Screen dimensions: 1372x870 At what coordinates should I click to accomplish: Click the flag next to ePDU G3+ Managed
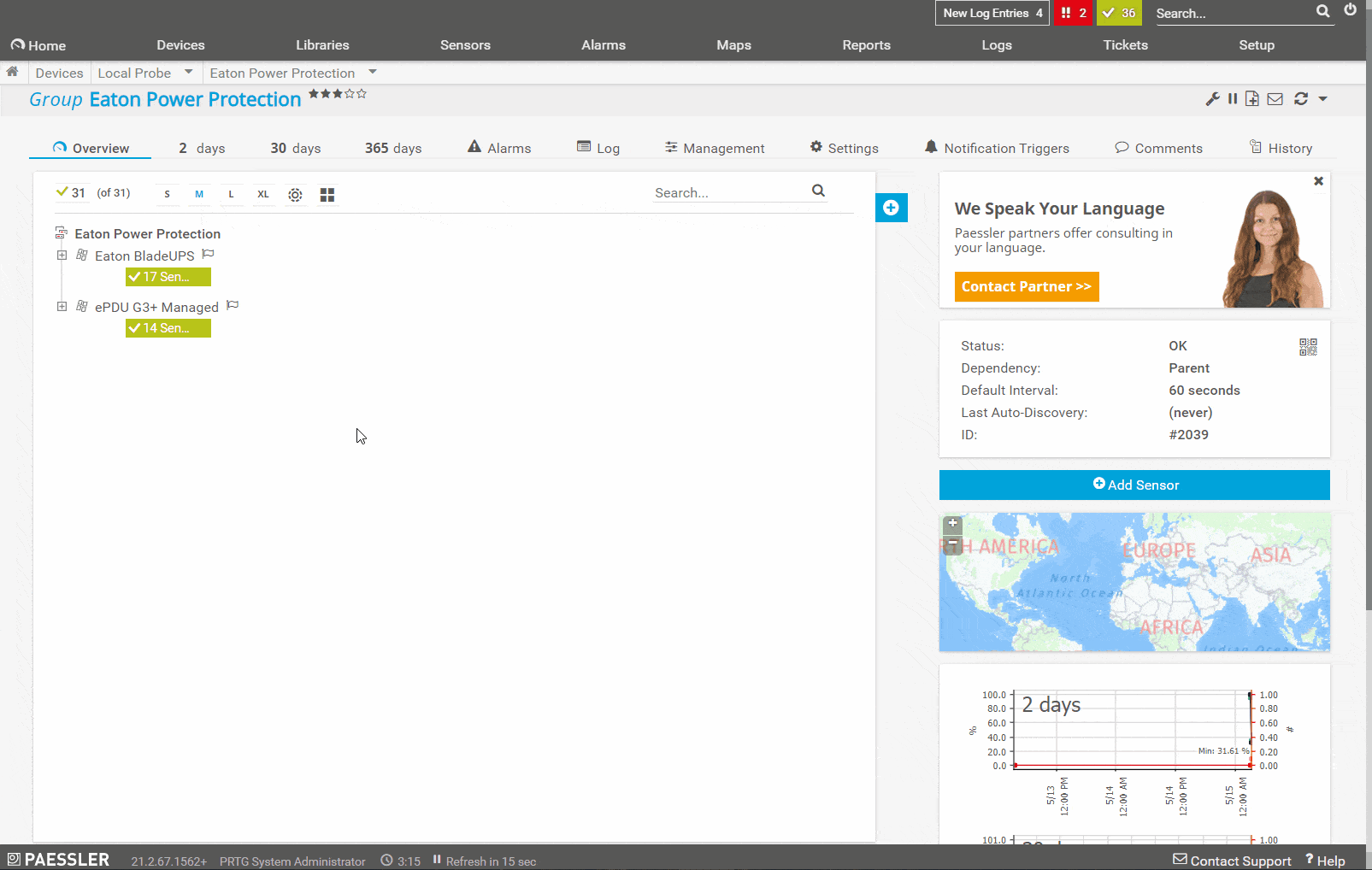pos(233,305)
